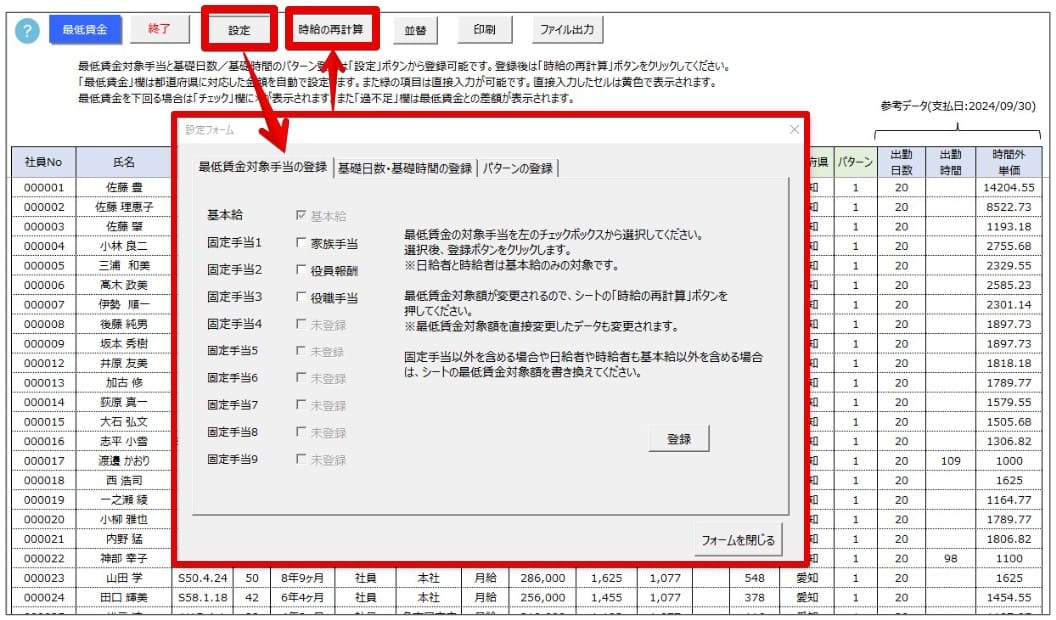Click the 未登録 checkbox for 固定手当5
This screenshot has height=620, width=1056.
tap(301, 351)
